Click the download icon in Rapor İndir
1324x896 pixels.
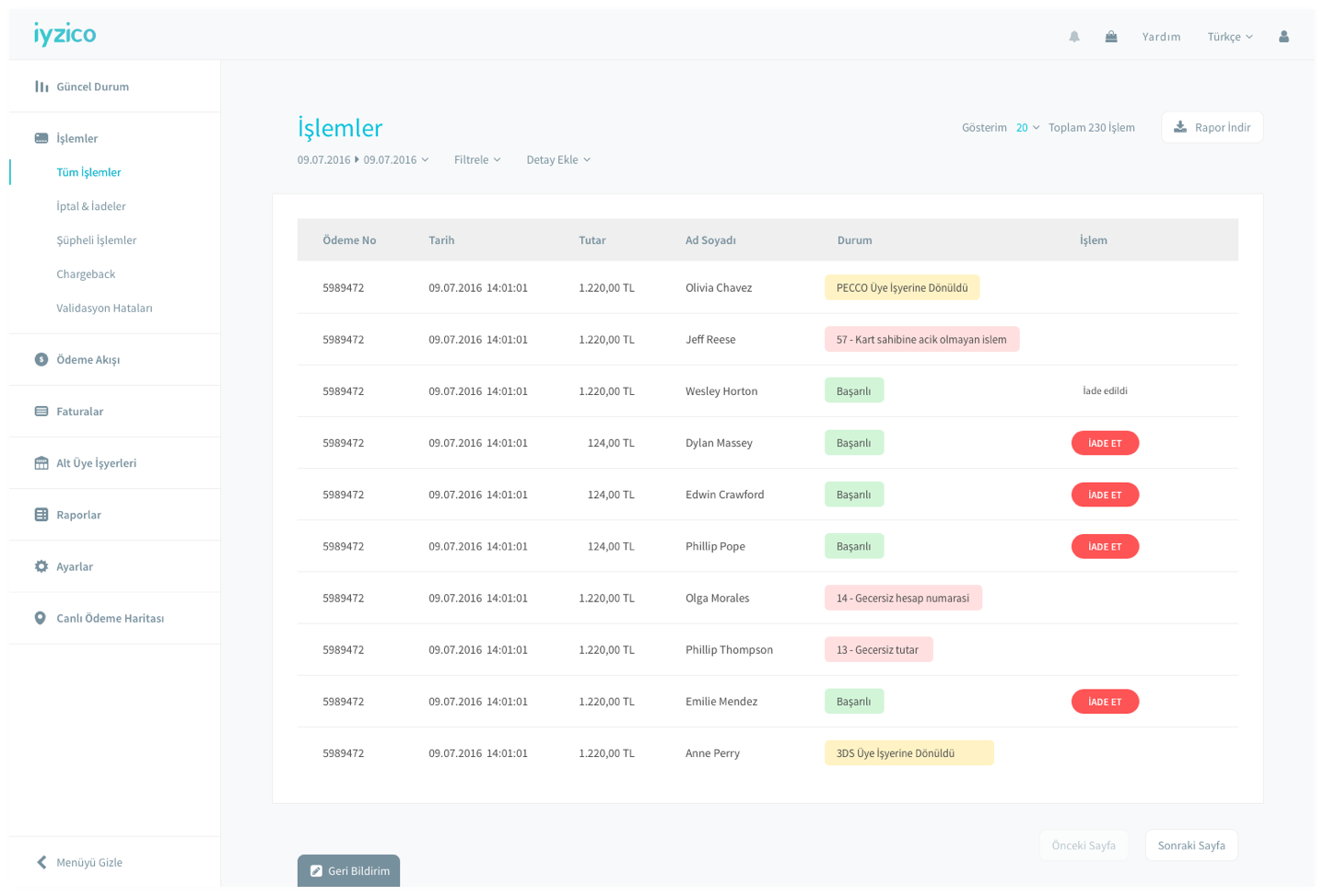1179,127
